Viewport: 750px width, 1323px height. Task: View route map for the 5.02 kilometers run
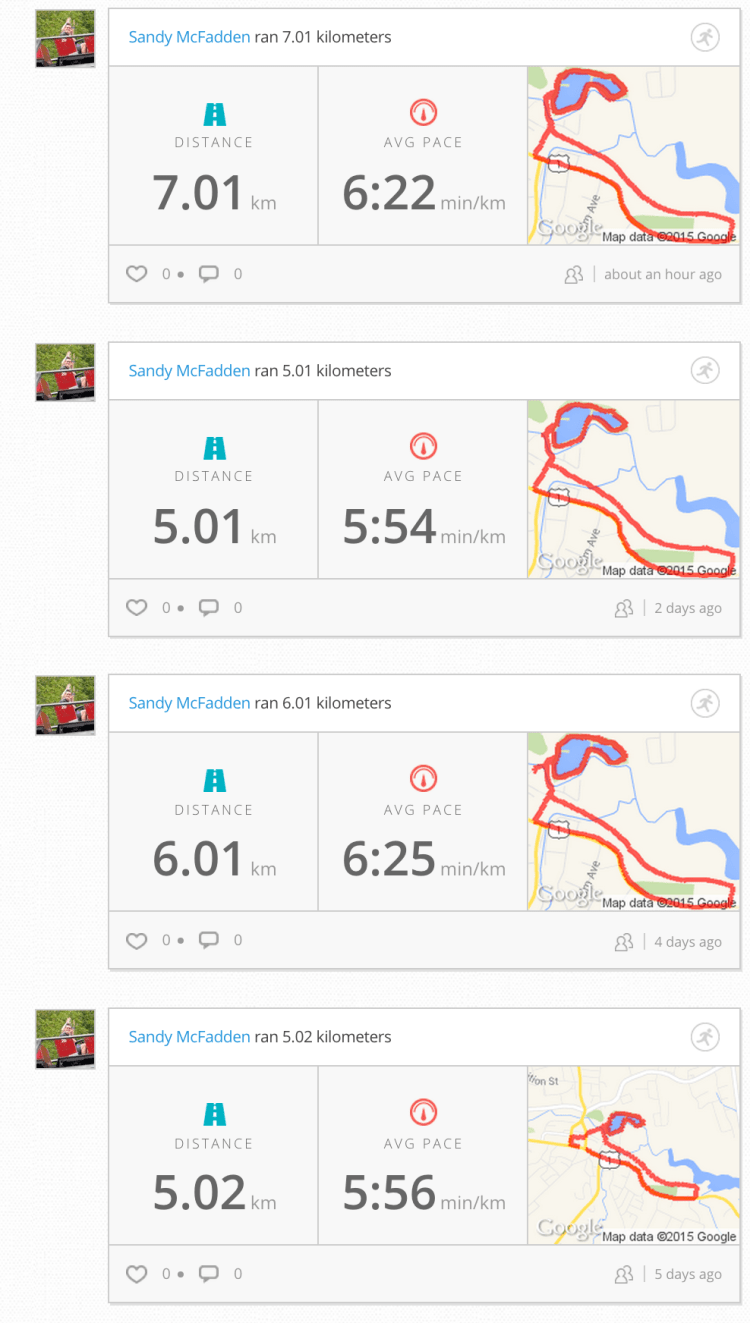(x=633, y=1155)
